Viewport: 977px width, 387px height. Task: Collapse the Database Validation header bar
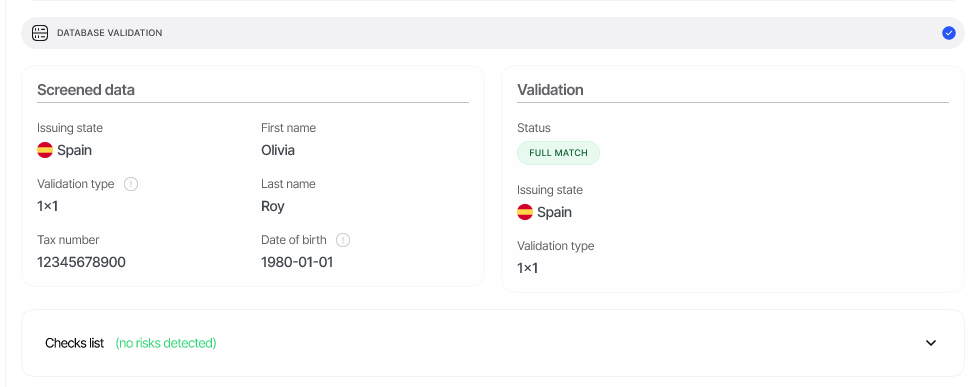[493, 33]
